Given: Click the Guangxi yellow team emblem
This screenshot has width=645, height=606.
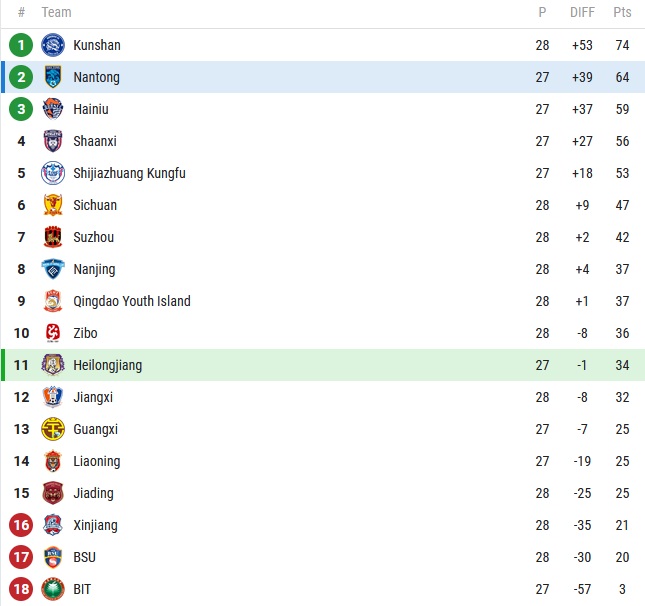Looking at the screenshot, I should pos(53,429).
